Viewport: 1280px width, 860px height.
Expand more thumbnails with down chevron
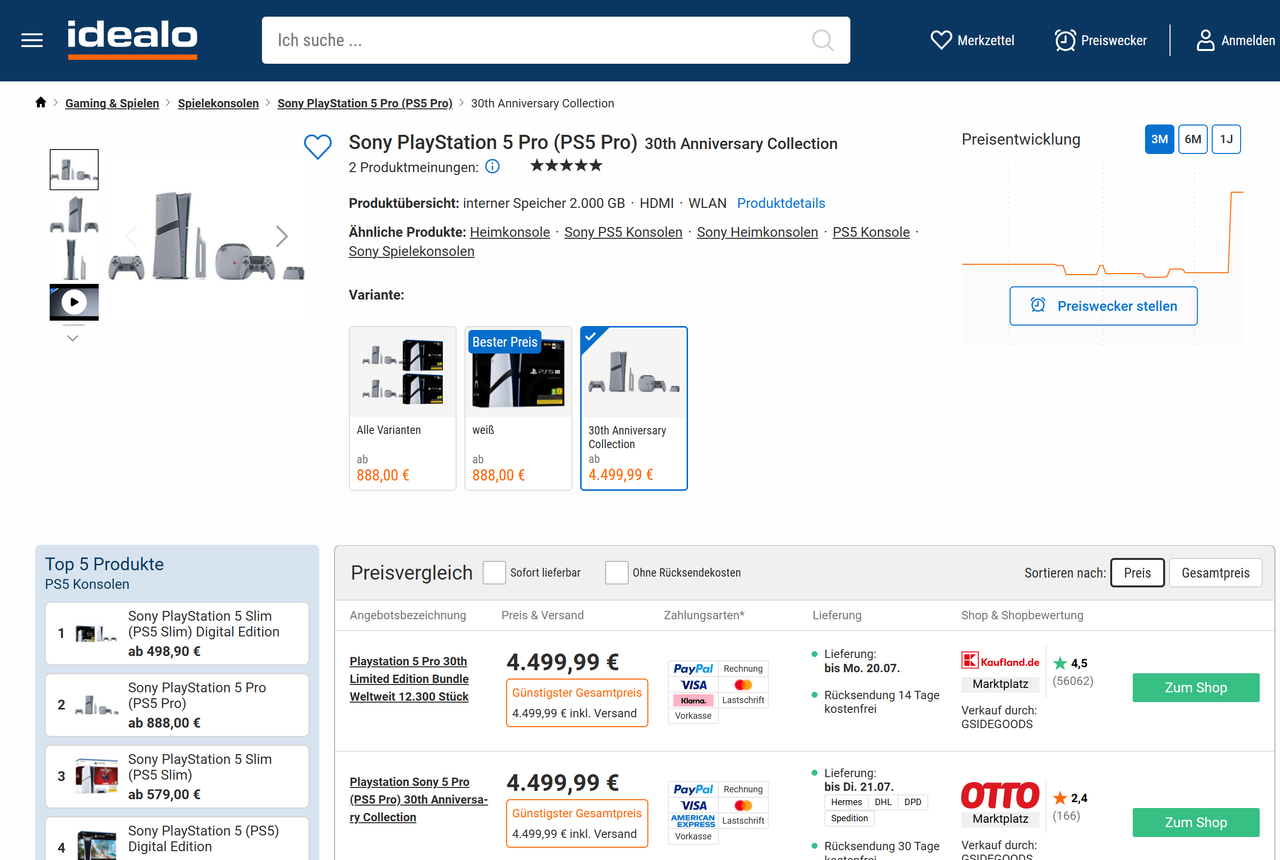pos(73,338)
